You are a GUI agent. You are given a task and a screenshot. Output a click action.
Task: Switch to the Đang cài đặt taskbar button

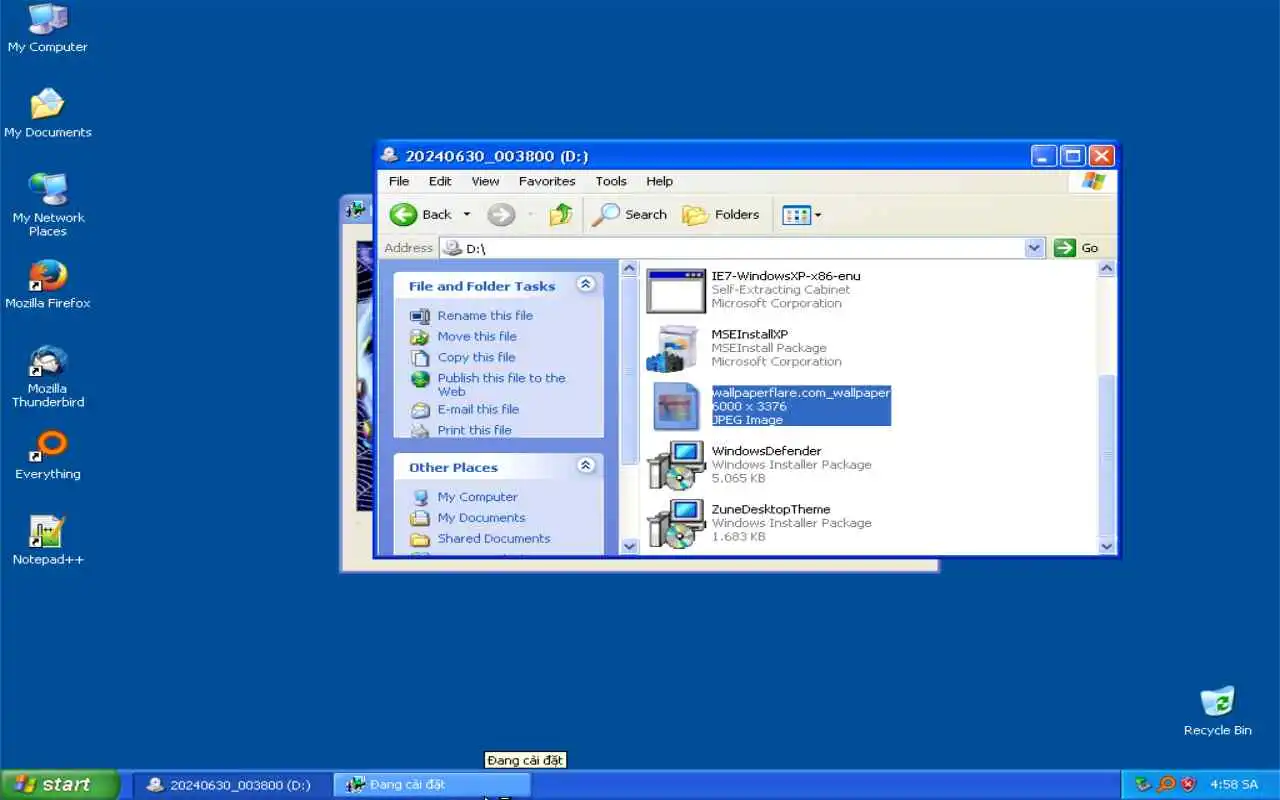pos(430,785)
